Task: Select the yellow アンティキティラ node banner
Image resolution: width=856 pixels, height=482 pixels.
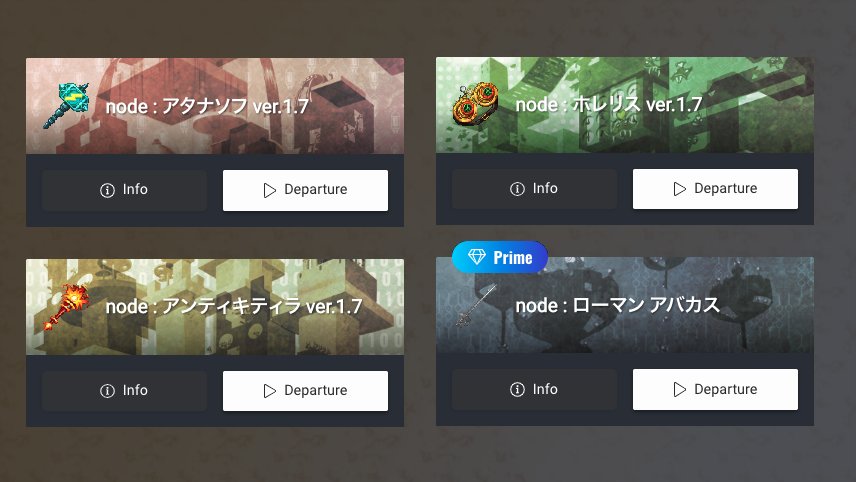Action: pyautogui.click(x=215, y=307)
